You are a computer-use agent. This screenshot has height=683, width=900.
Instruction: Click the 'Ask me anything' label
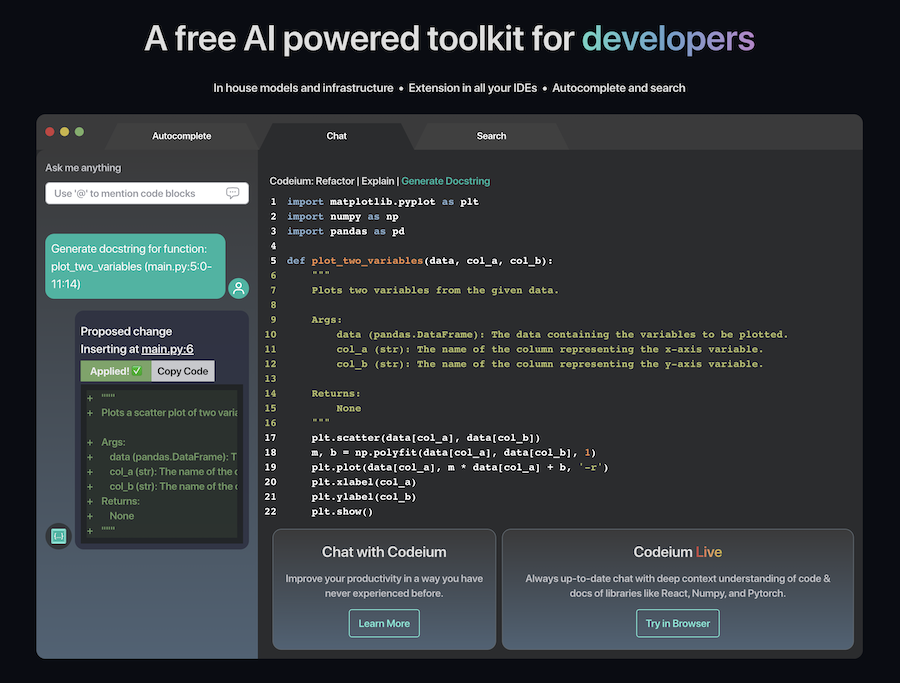(x=83, y=168)
